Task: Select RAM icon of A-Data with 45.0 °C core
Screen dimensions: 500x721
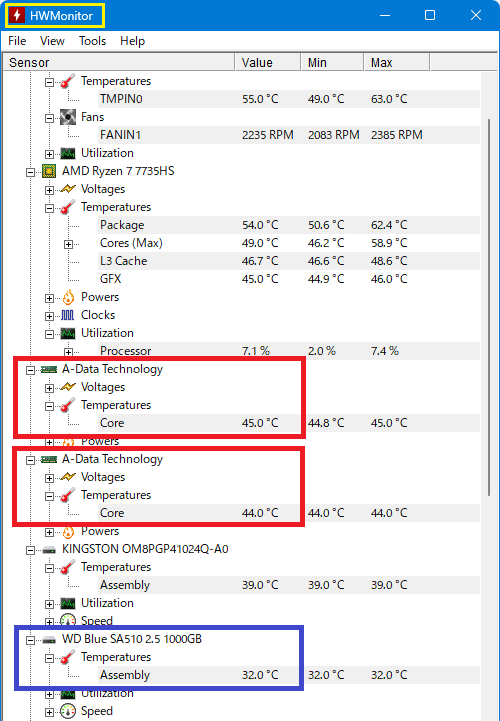Action: pyautogui.click(x=49, y=369)
